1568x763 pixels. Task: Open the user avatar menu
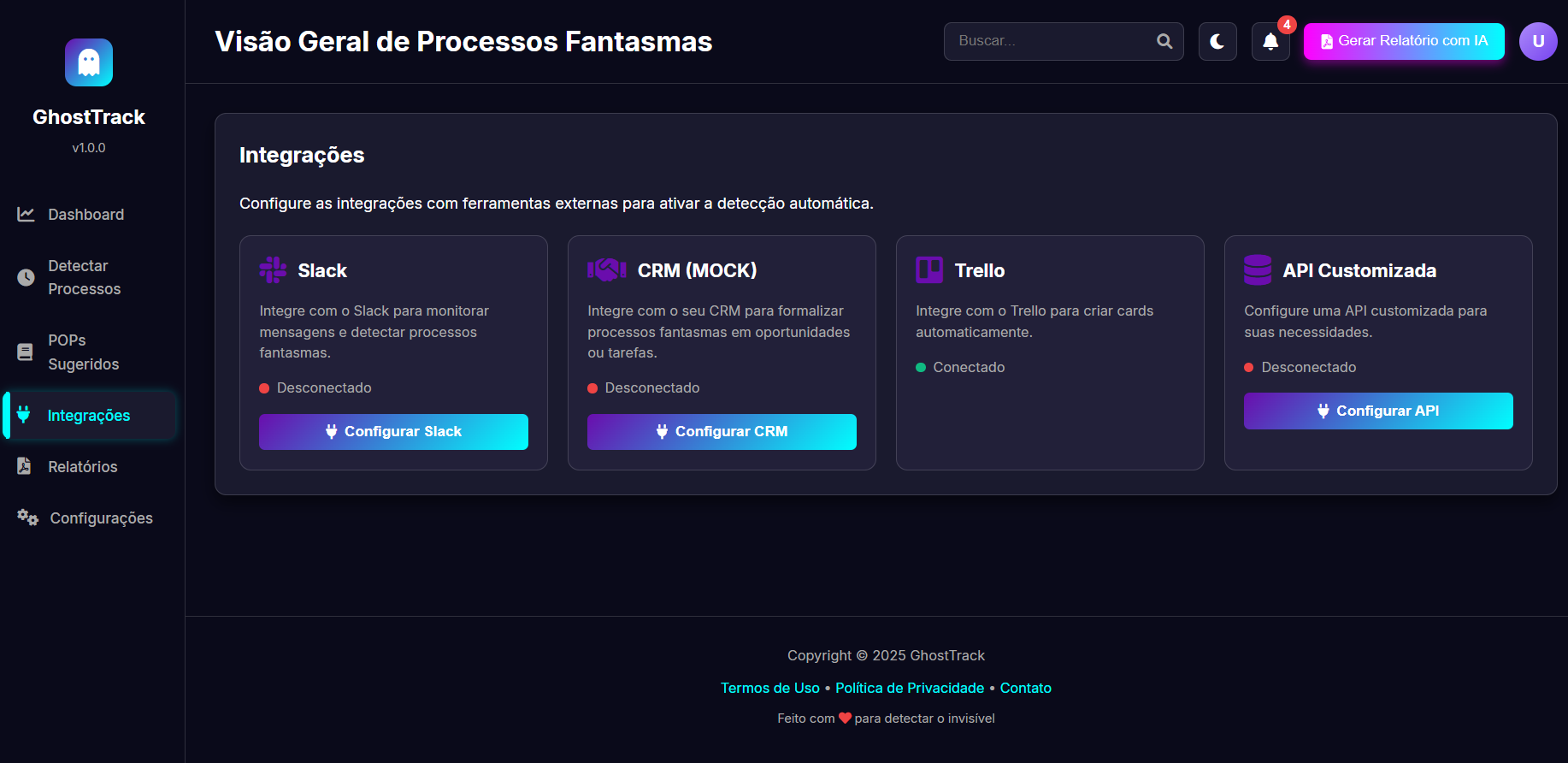click(x=1537, y=41)
